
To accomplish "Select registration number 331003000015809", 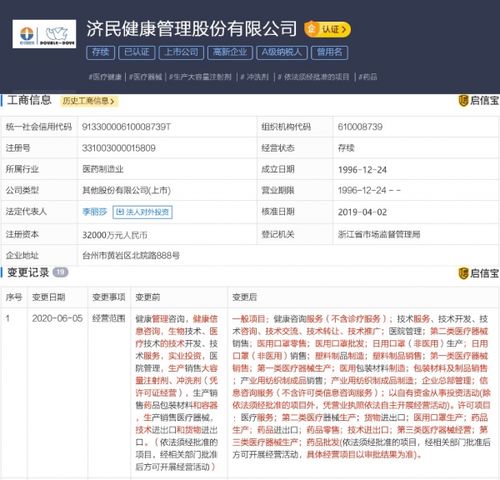I will coord(119,148).
